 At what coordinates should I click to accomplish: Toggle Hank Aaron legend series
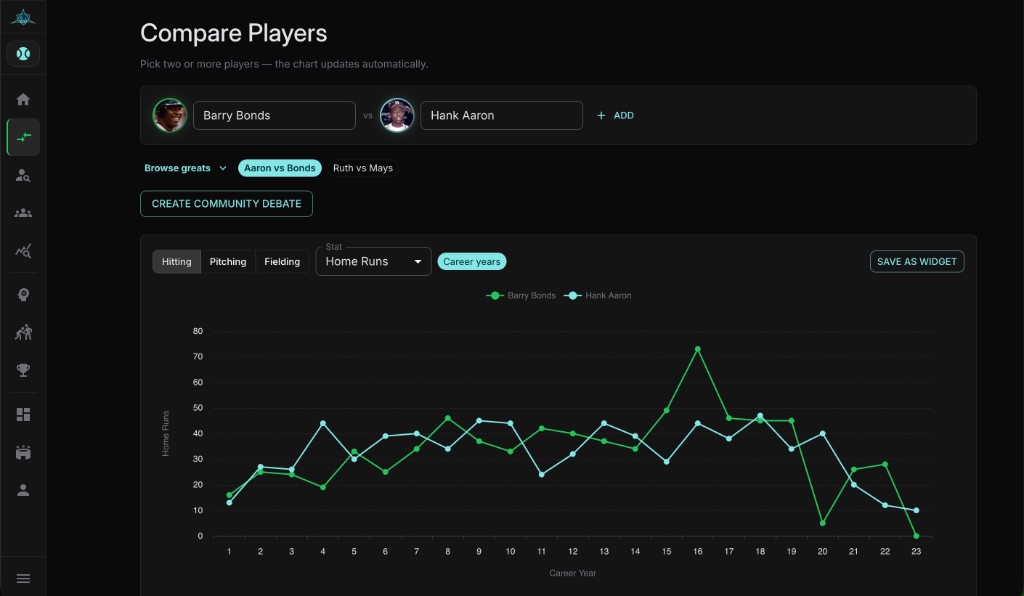[598, 296]
